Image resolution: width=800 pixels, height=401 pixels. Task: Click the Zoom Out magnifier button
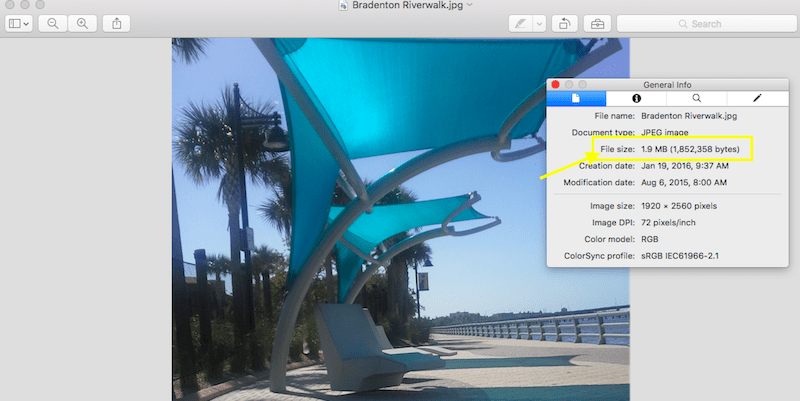pos(53,23)
